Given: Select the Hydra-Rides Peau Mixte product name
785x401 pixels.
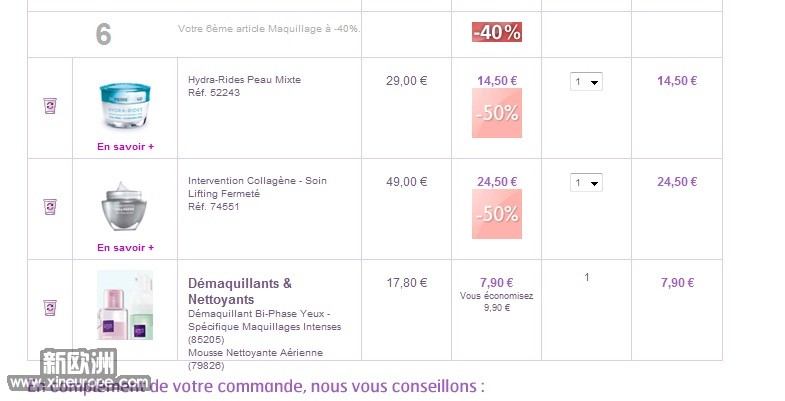Looking at the screenshot, I should coord(244,80).
